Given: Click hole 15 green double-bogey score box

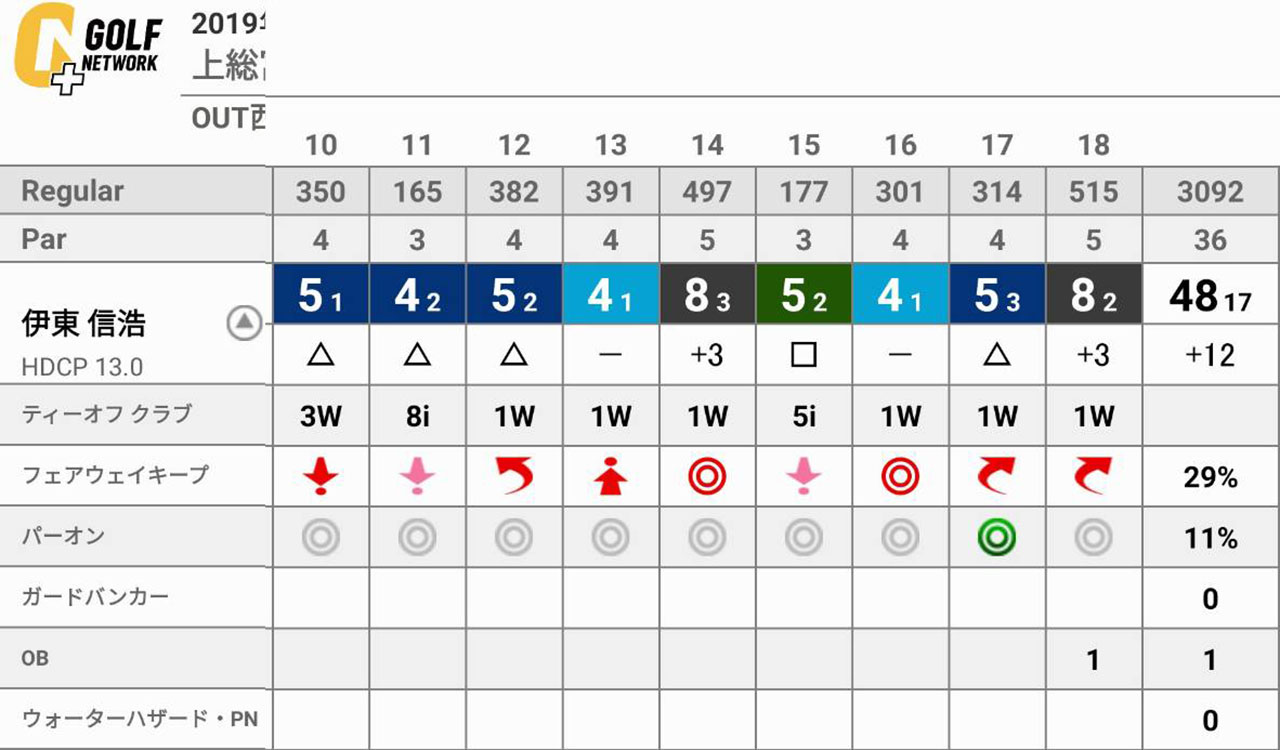Looking at the screenshot, I should [804, 294].
